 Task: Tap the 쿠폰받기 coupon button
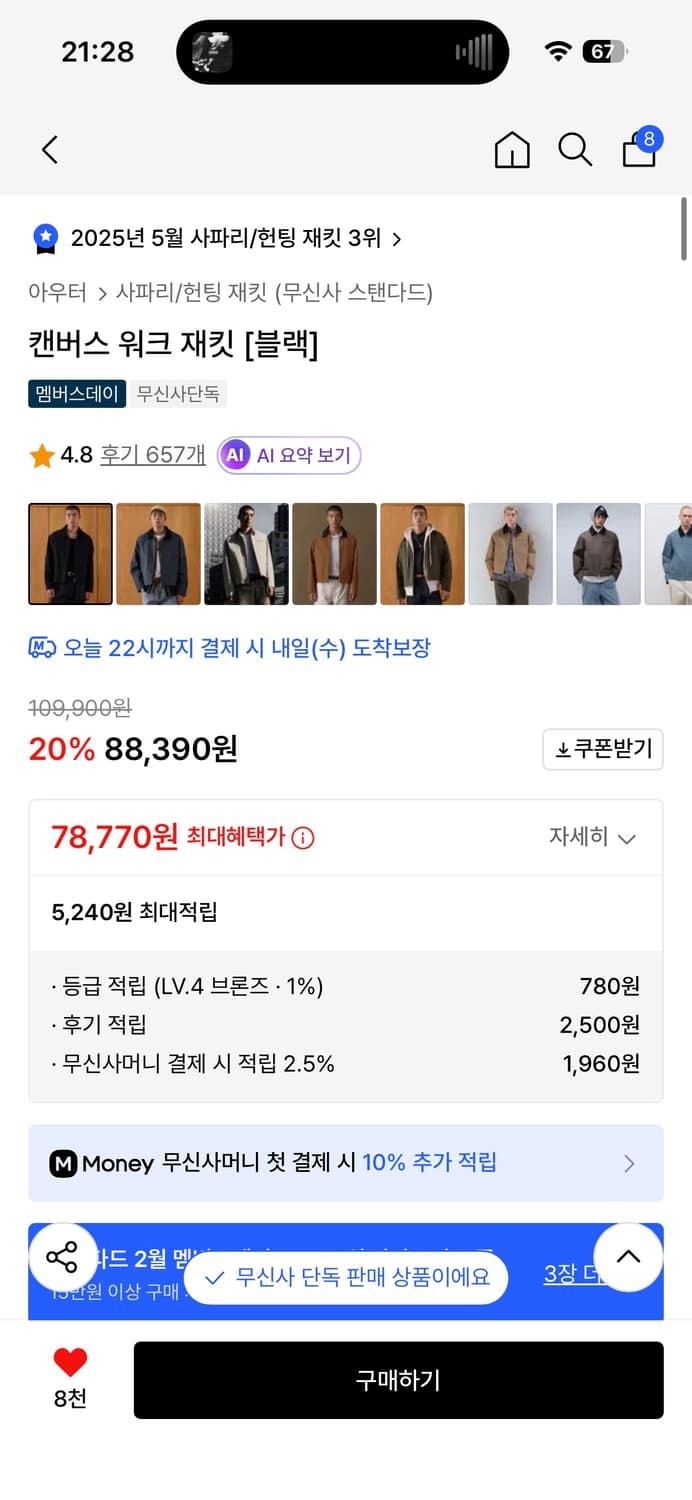click(x=603, y=750)
